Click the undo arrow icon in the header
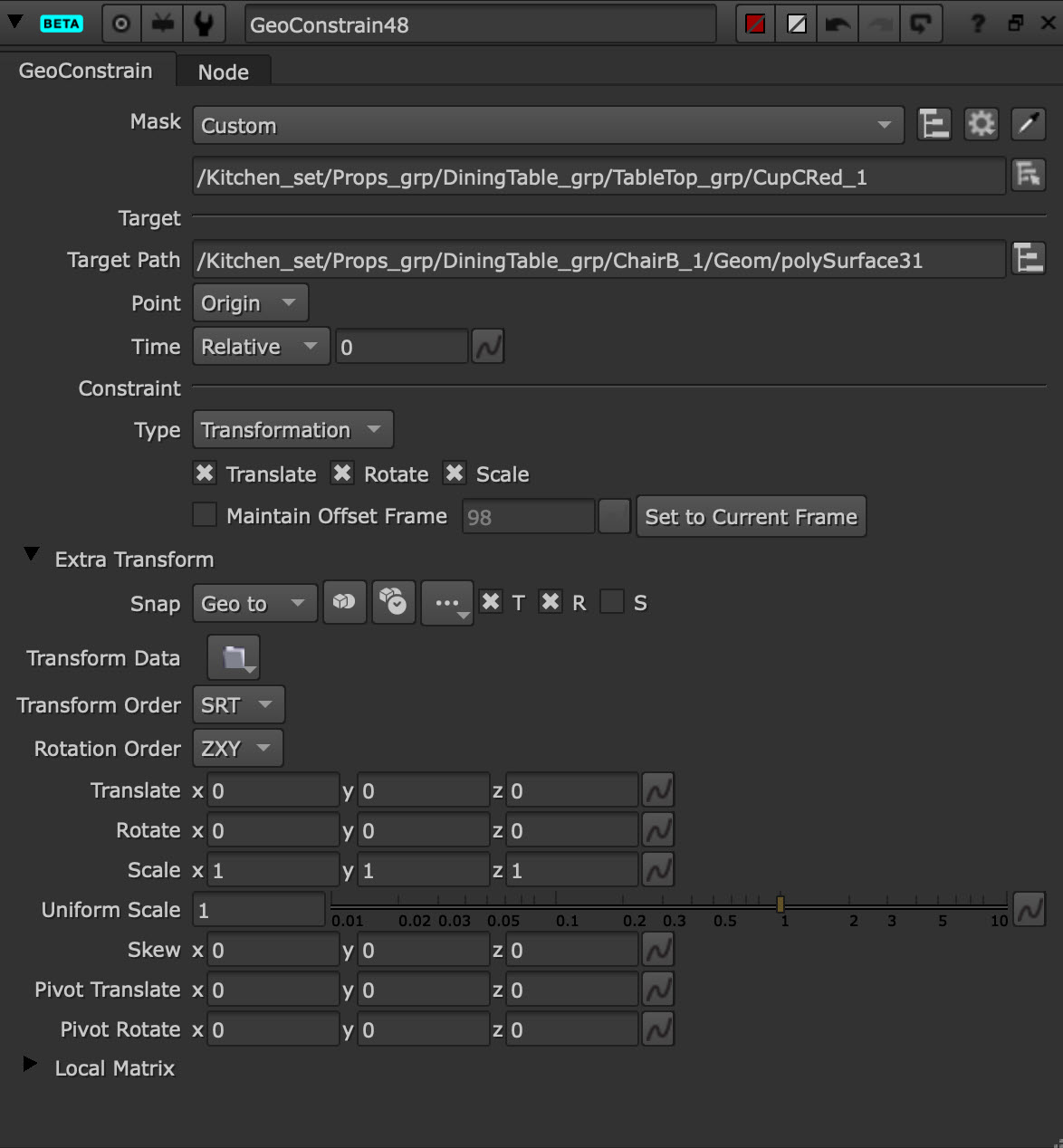 pos(838,24)
